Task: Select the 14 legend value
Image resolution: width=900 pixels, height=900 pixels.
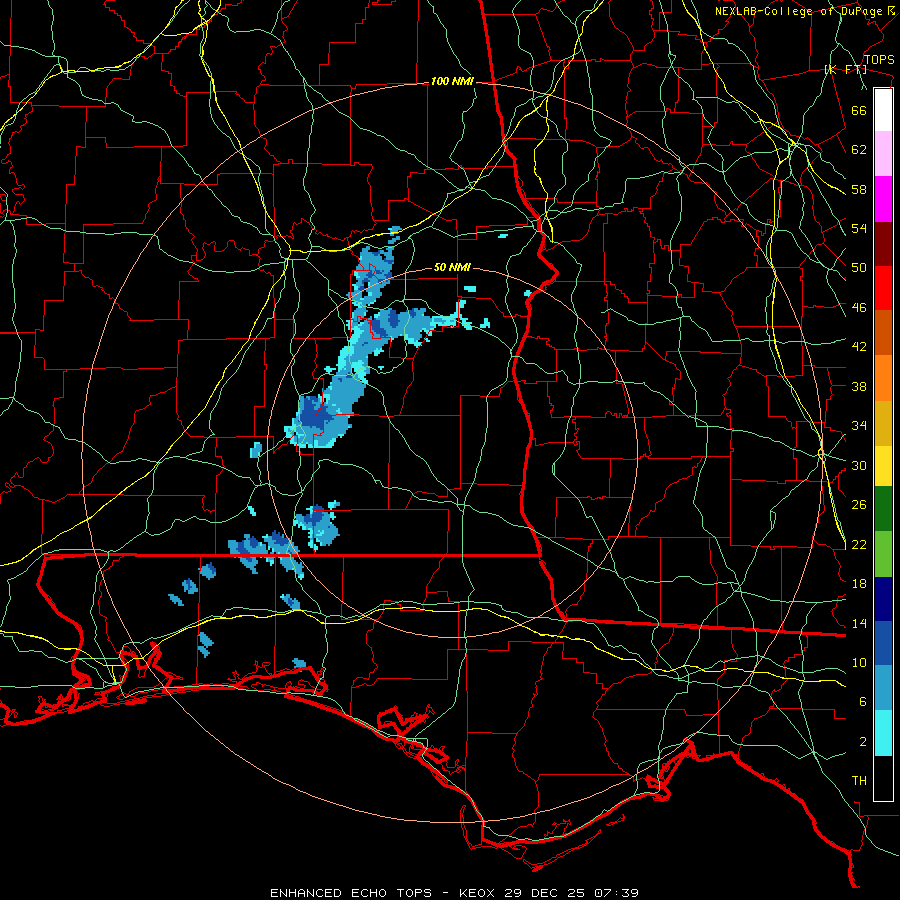Action: [x=859, y=623]
